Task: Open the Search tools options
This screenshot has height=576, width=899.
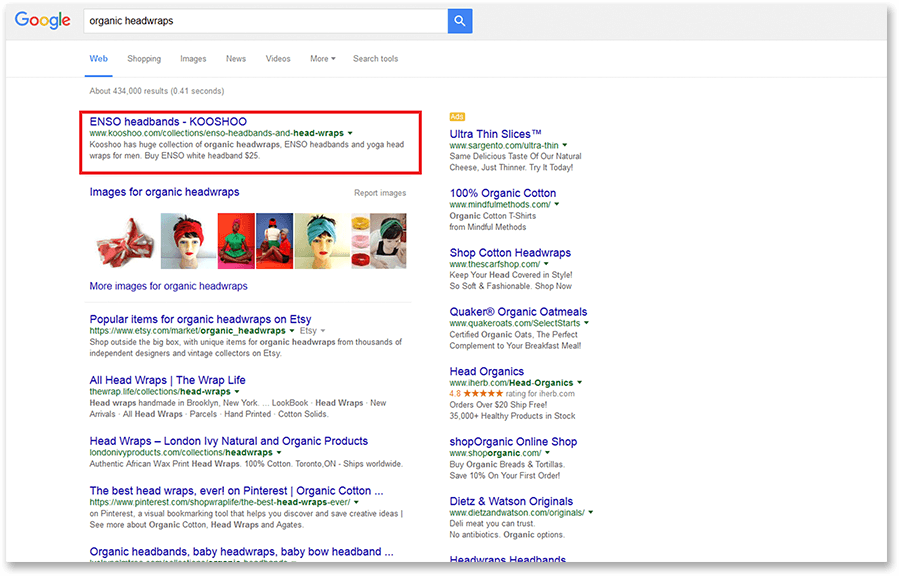Action: 375,59
